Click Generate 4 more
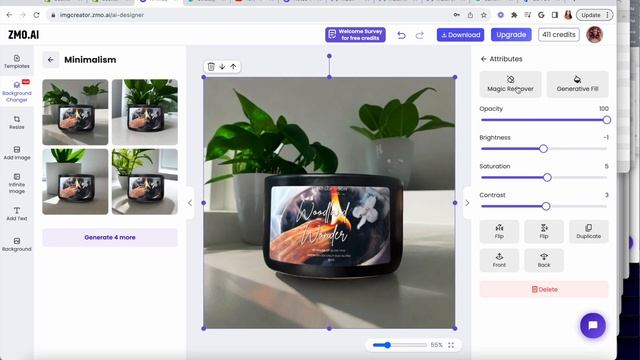Image resolution: width=640 pixels, height=360 pixels. point(110,237)
